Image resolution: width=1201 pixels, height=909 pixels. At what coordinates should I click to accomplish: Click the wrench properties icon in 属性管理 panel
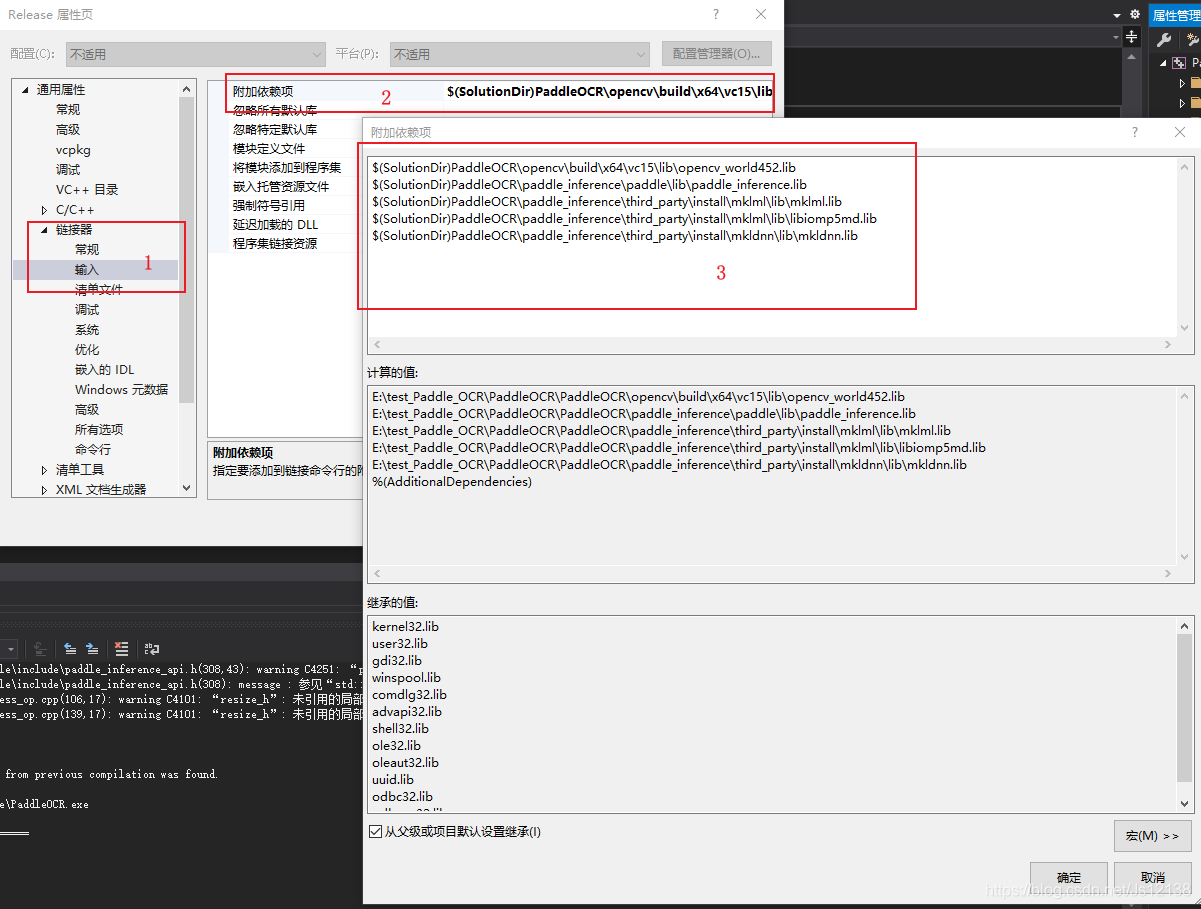pos(1164,40)
